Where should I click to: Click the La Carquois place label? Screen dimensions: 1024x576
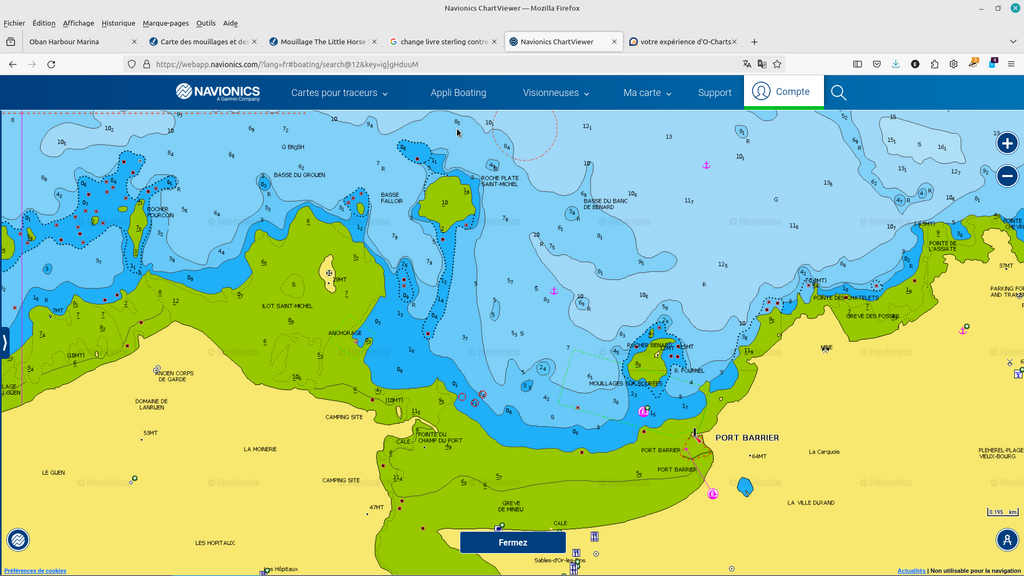824,452
